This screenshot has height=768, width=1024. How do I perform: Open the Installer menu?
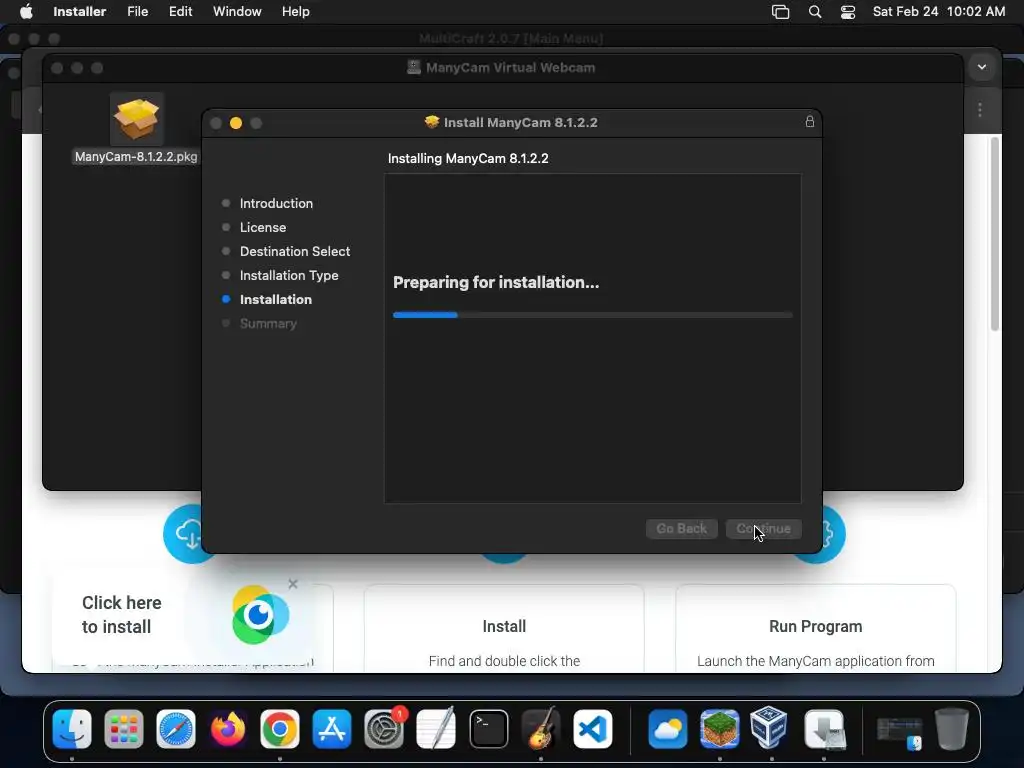tap(80, 12)
